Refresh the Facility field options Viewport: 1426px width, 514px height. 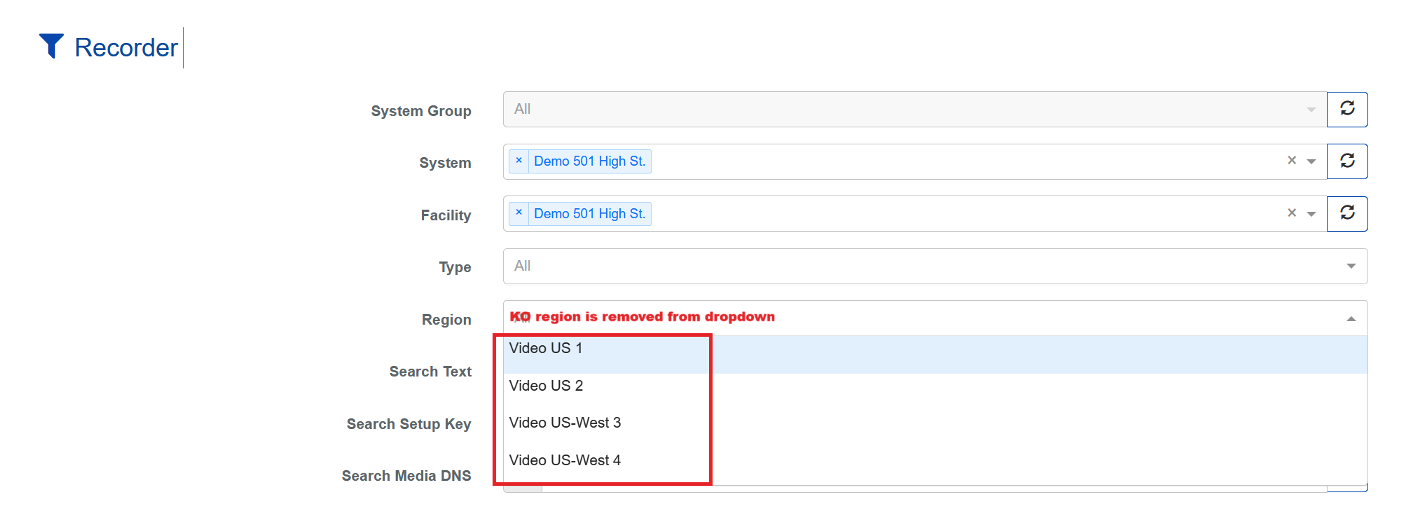(1347, 213)
